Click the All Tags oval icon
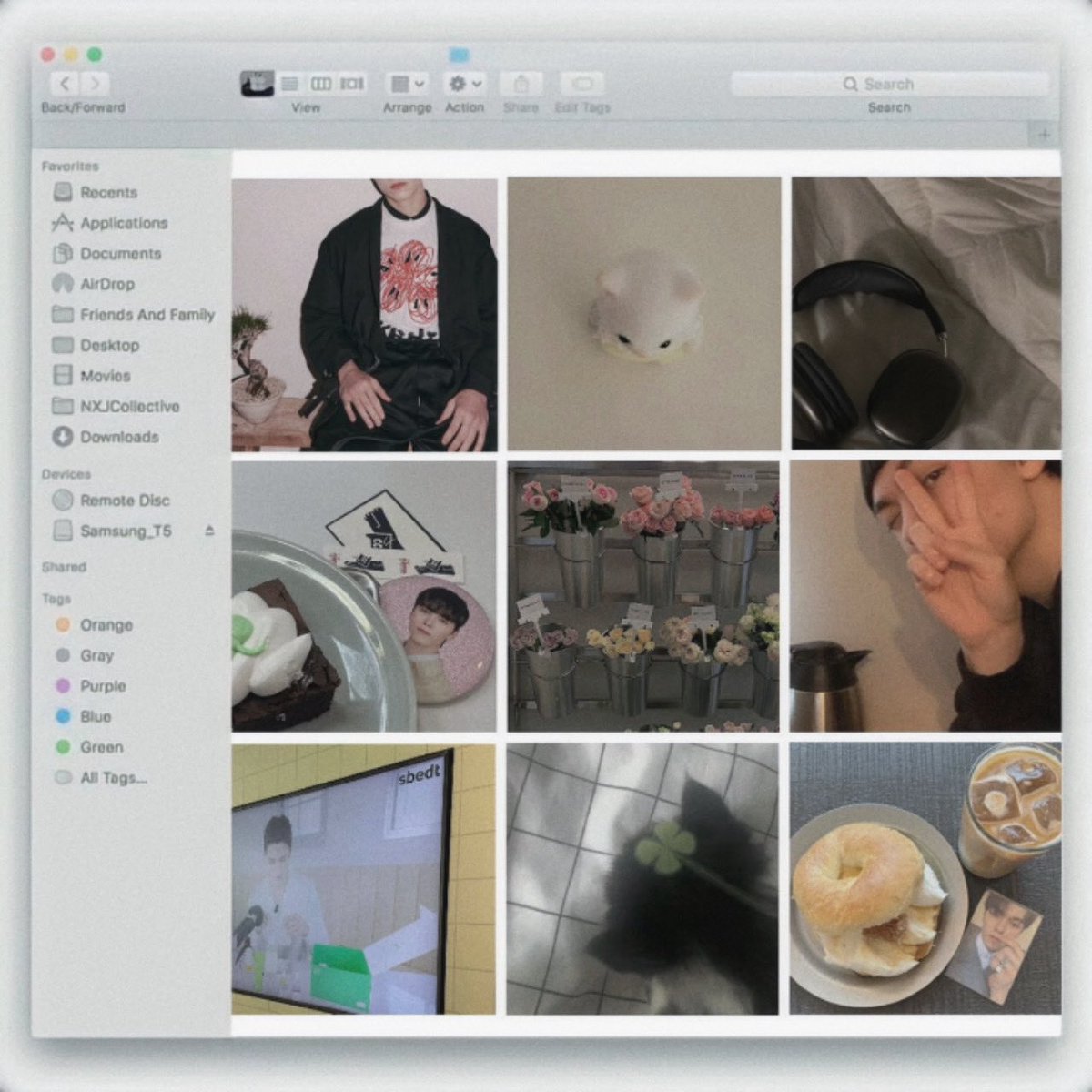The image size is (1092, 1092). (x=63, y=778)
